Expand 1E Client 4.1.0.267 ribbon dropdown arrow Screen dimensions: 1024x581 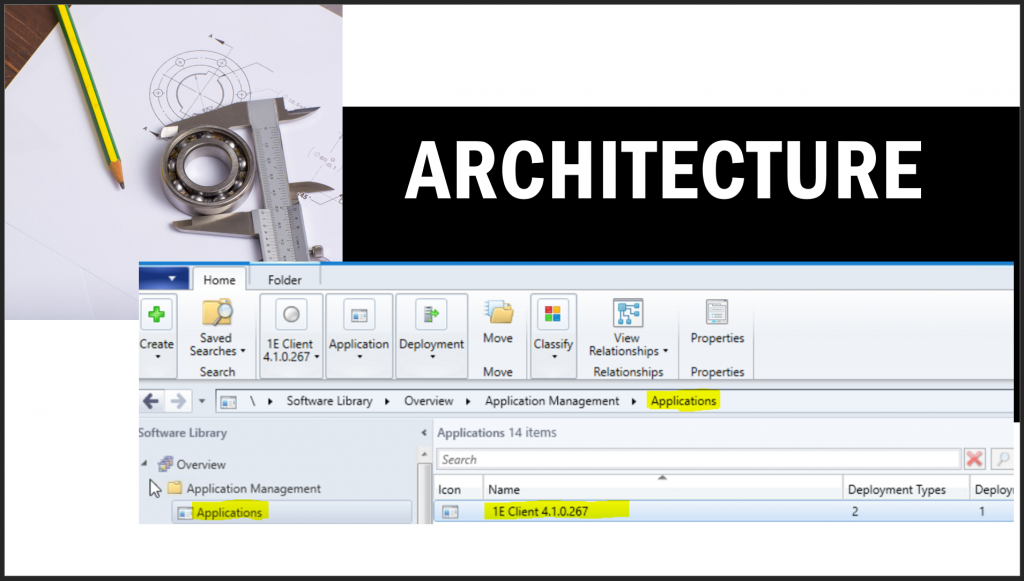pyautogui.click(x=317, y=357)
